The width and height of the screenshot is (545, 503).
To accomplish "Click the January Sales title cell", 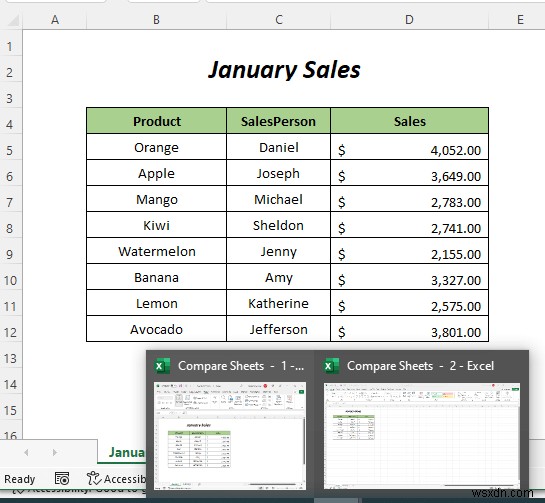I will (x=284, y=70).
